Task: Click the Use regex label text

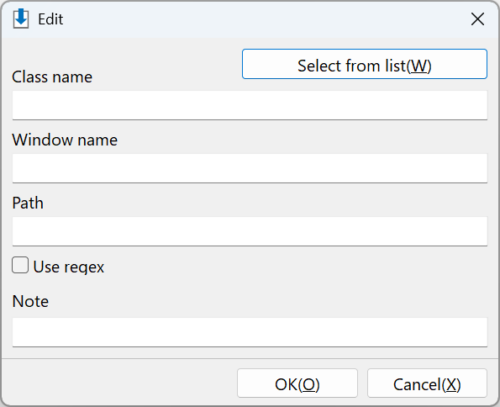Action: (x=69, y=267)
